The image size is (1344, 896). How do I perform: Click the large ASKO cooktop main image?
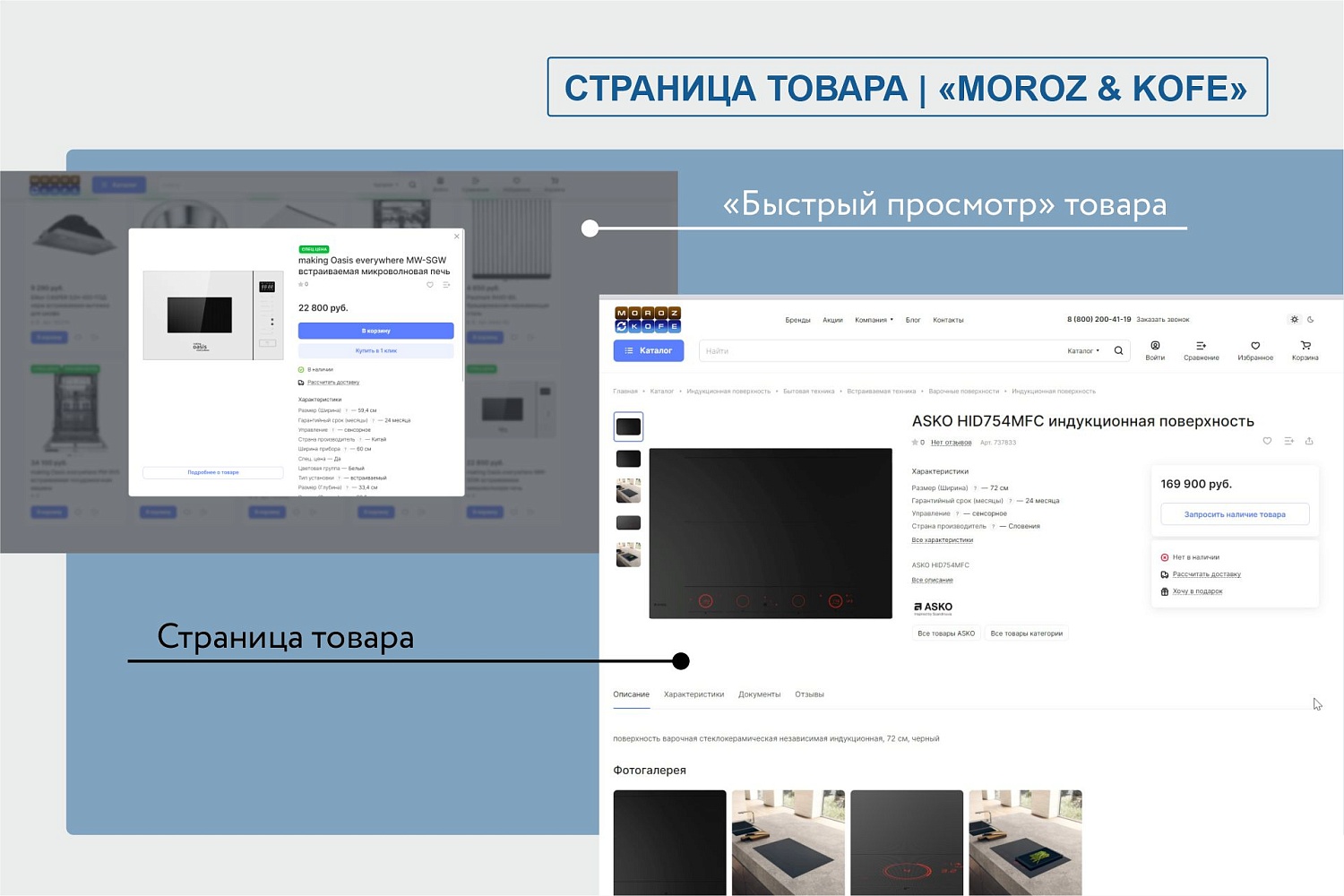(771, 533)
